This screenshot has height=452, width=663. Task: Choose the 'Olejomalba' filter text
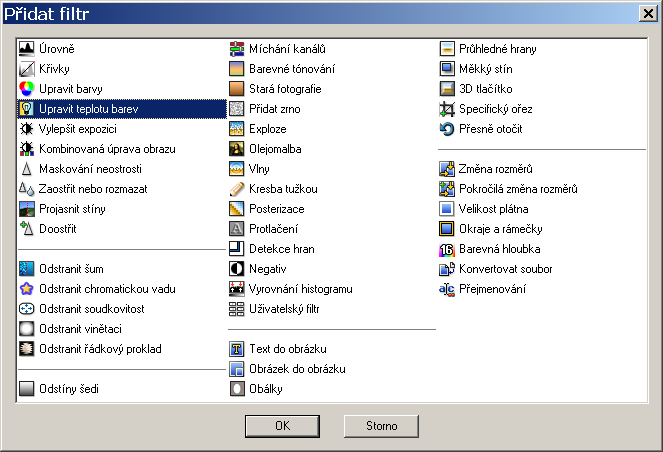pyautogui.click(x=275, y=149)
